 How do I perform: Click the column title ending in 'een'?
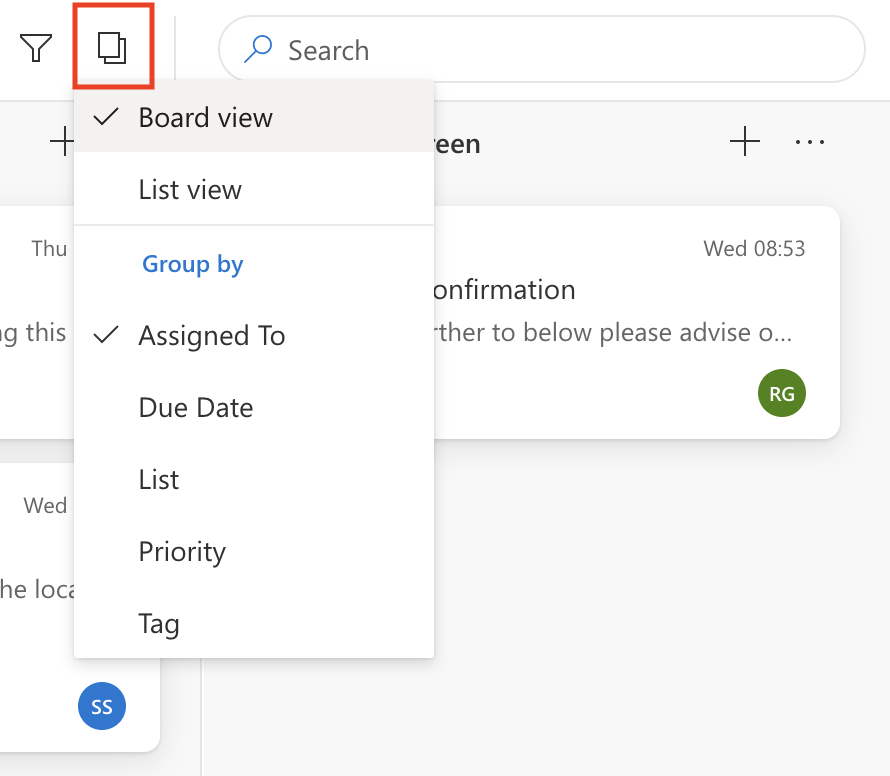click(x=458, y=144)
